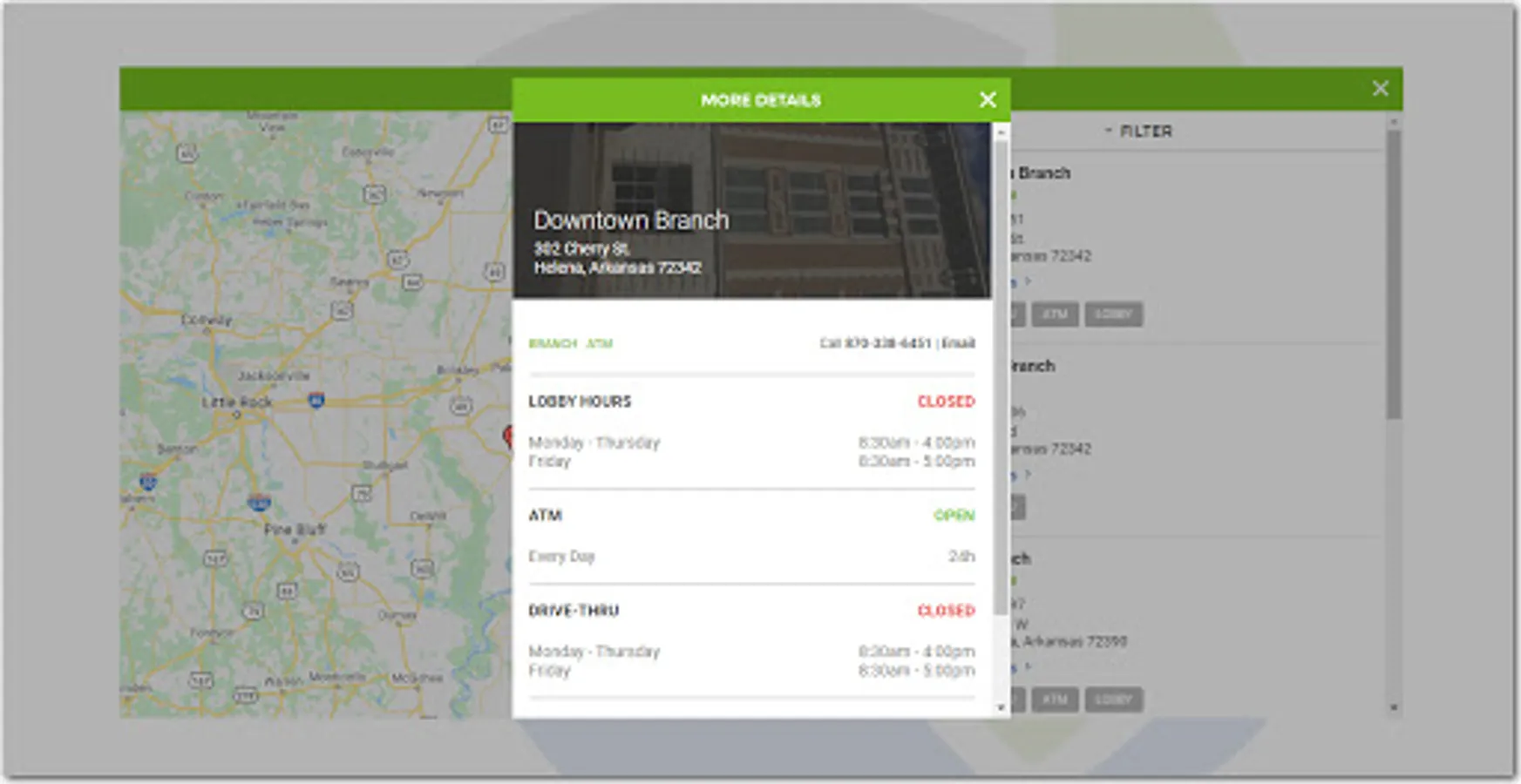Click the Email link for Downtown Branch
The width and height of the screenshot is (1521, 784).
point(959,343)
